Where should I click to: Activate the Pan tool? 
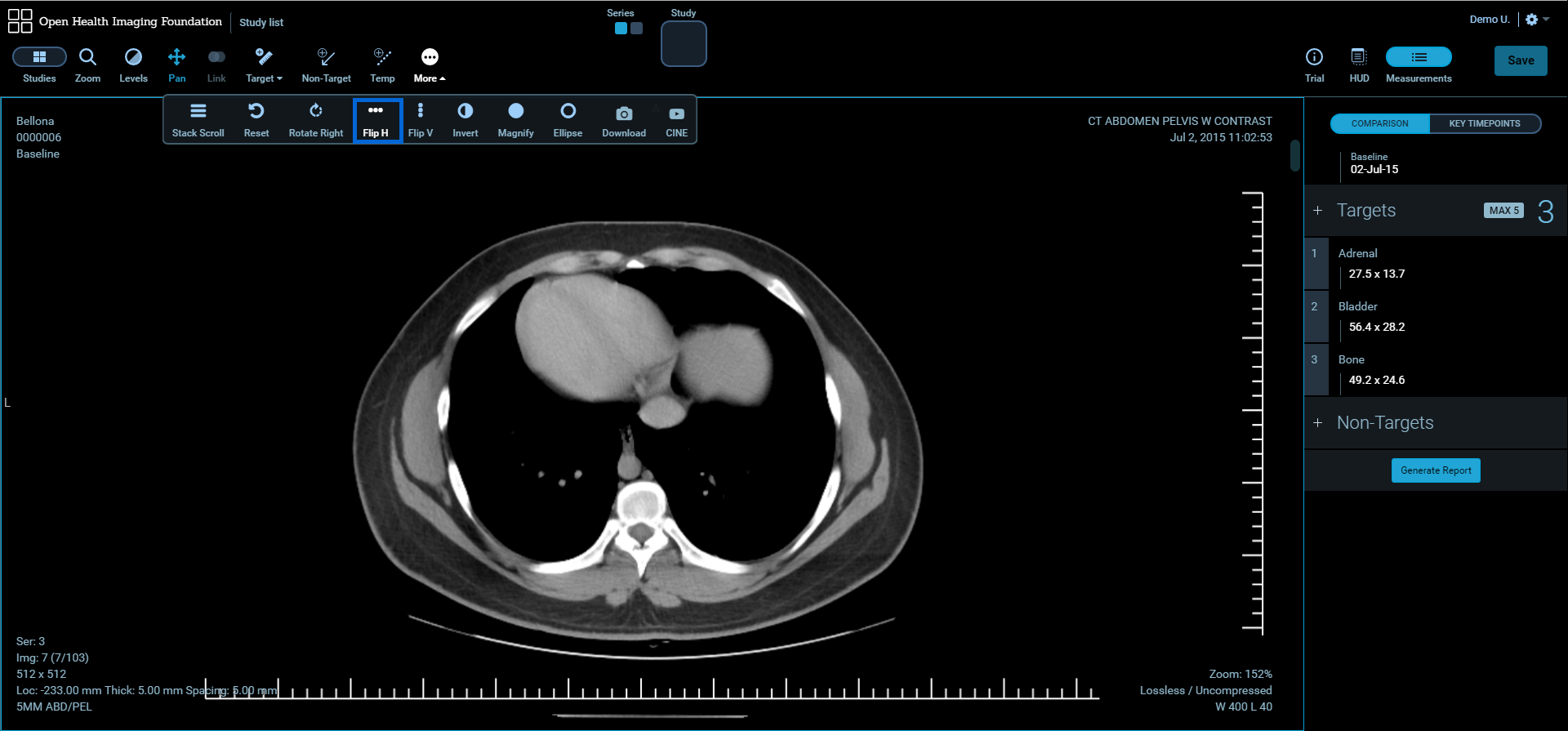pyautogui.click(x=176, y=65)
